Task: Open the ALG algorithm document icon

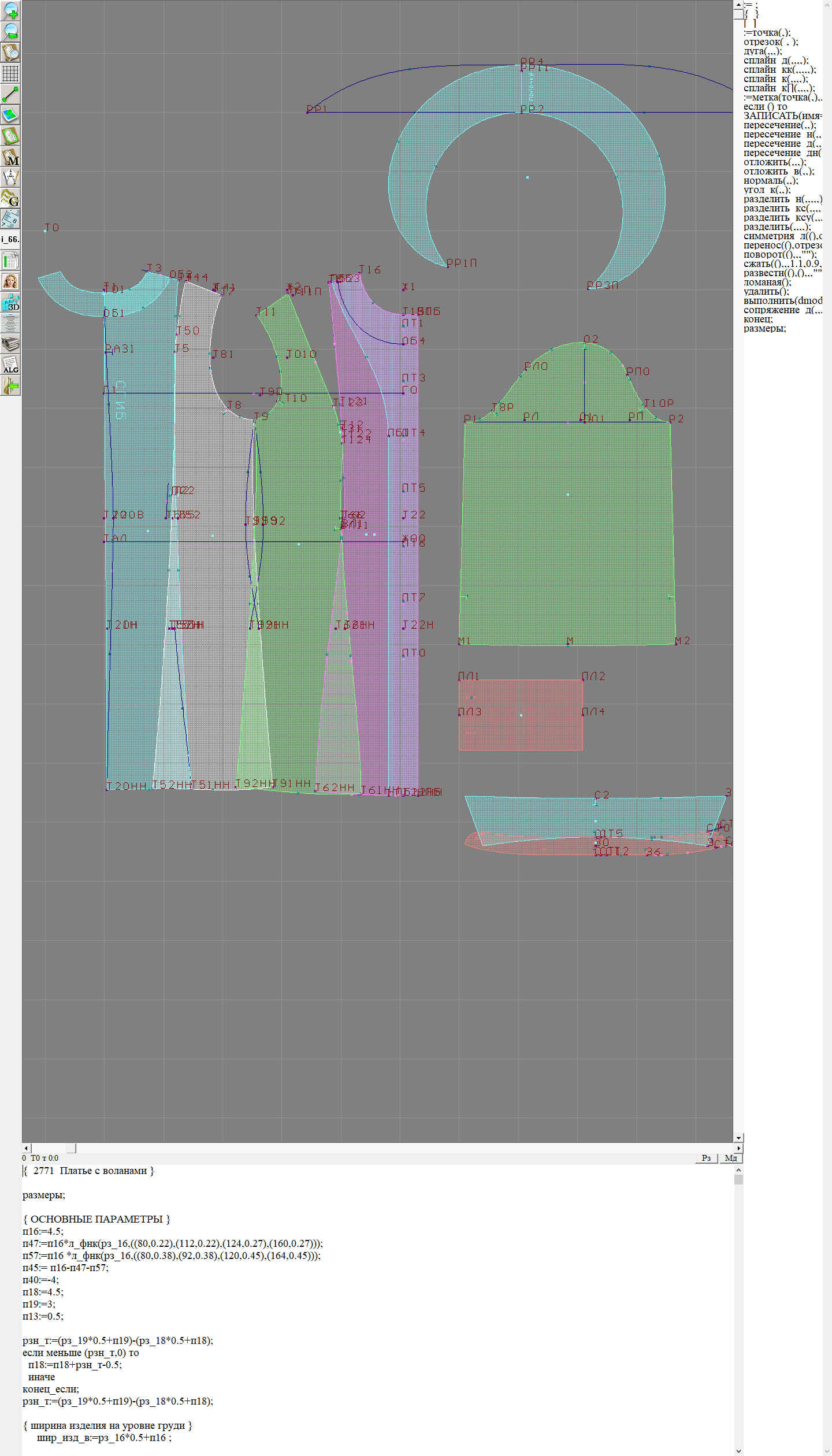Action: [10, 365]
